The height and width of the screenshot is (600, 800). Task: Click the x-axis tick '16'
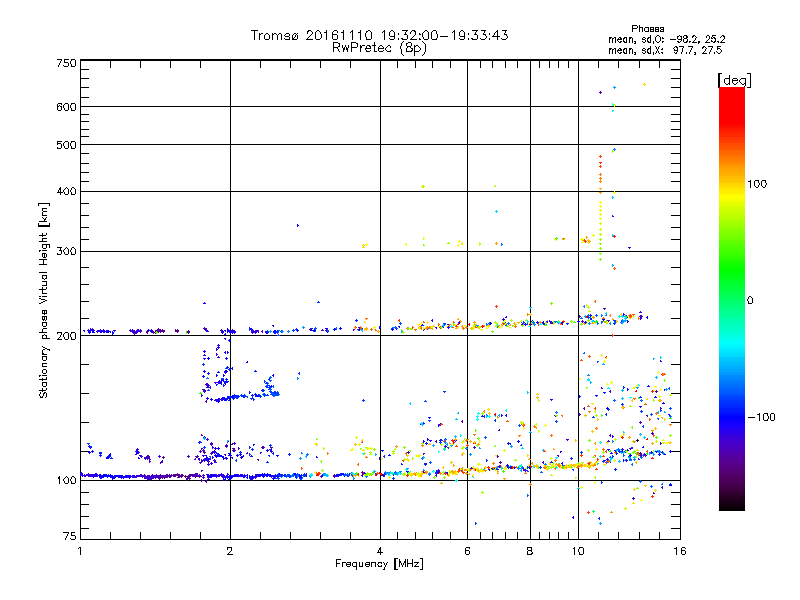tap(680, 551)
